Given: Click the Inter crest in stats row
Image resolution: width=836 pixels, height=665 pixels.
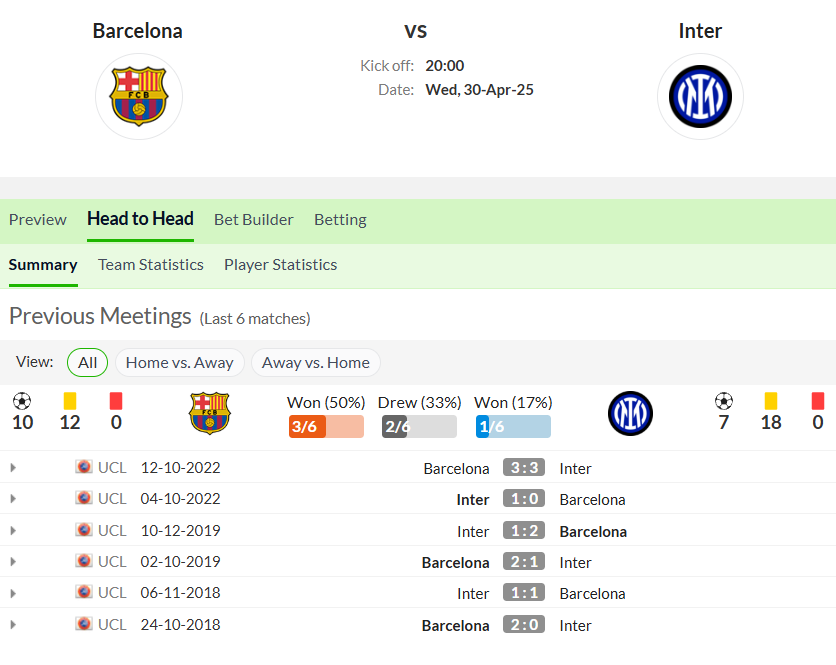Looking at the screenshot, I should (x=630, y=413).
